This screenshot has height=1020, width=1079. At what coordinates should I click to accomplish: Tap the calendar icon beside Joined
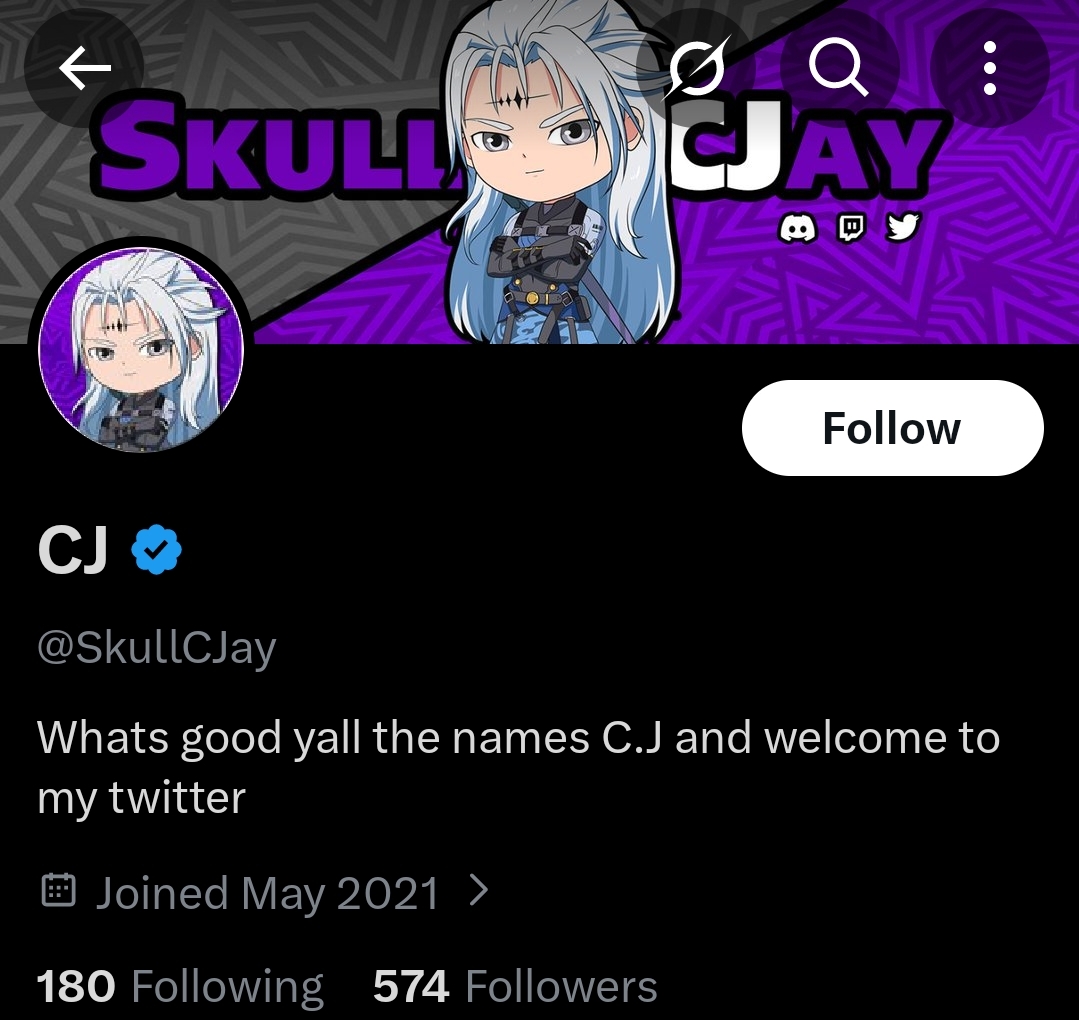click(58, 890)
